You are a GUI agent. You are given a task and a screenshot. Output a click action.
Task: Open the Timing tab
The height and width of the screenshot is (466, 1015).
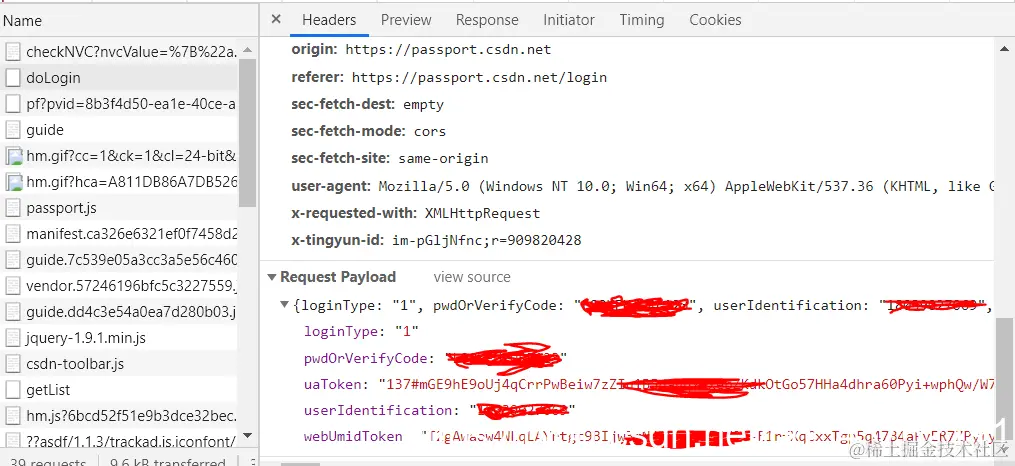click(641, 20)
